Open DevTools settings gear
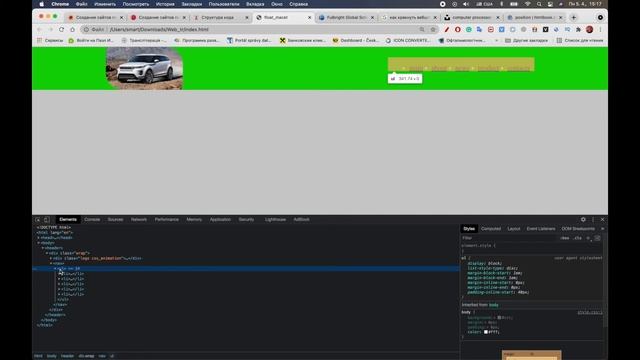Screen dimensions: 640x360 pos(583,220)
